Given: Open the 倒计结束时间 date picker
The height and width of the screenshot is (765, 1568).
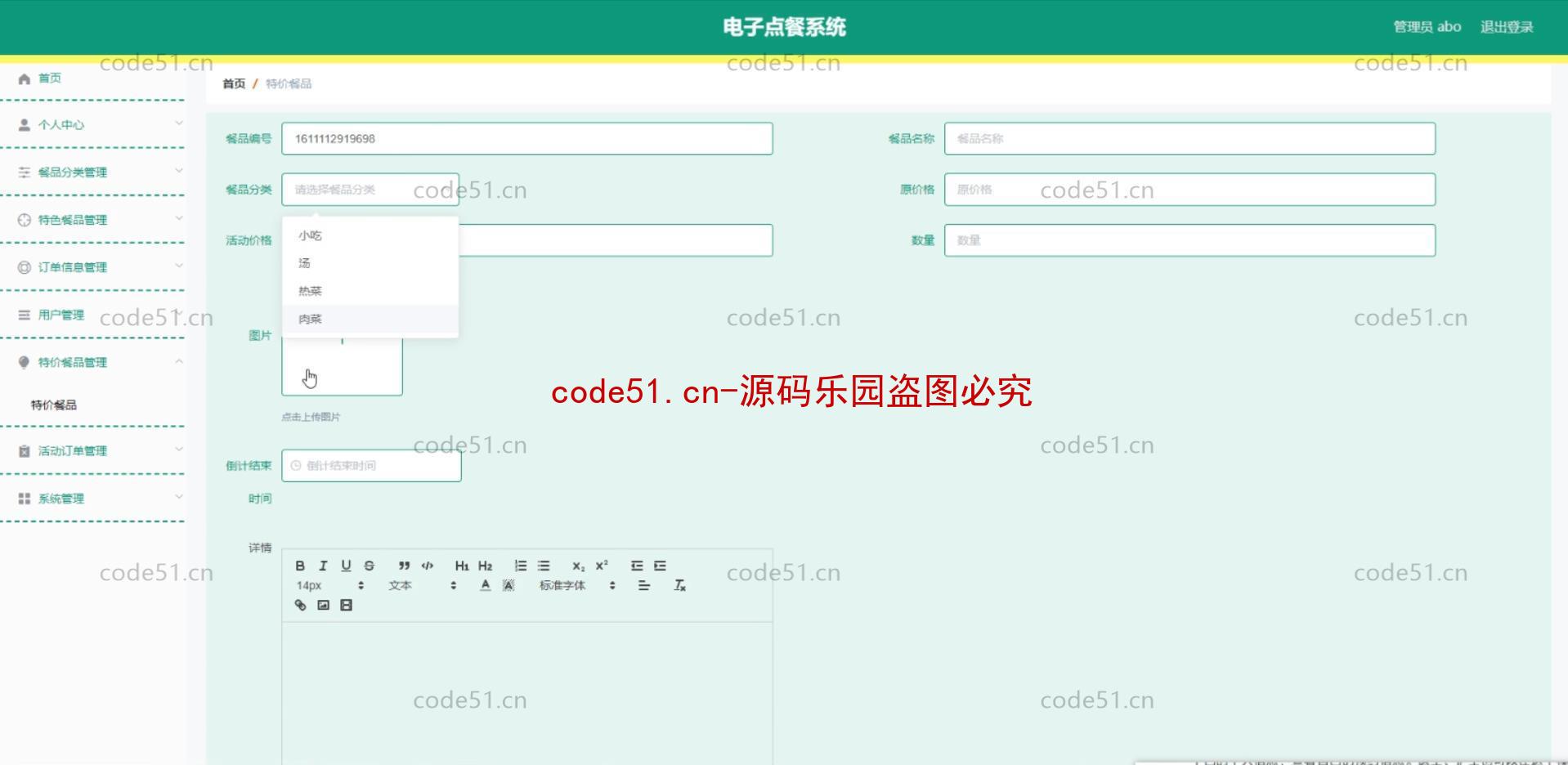Looking at the screenshot, I should pos(371,465).
